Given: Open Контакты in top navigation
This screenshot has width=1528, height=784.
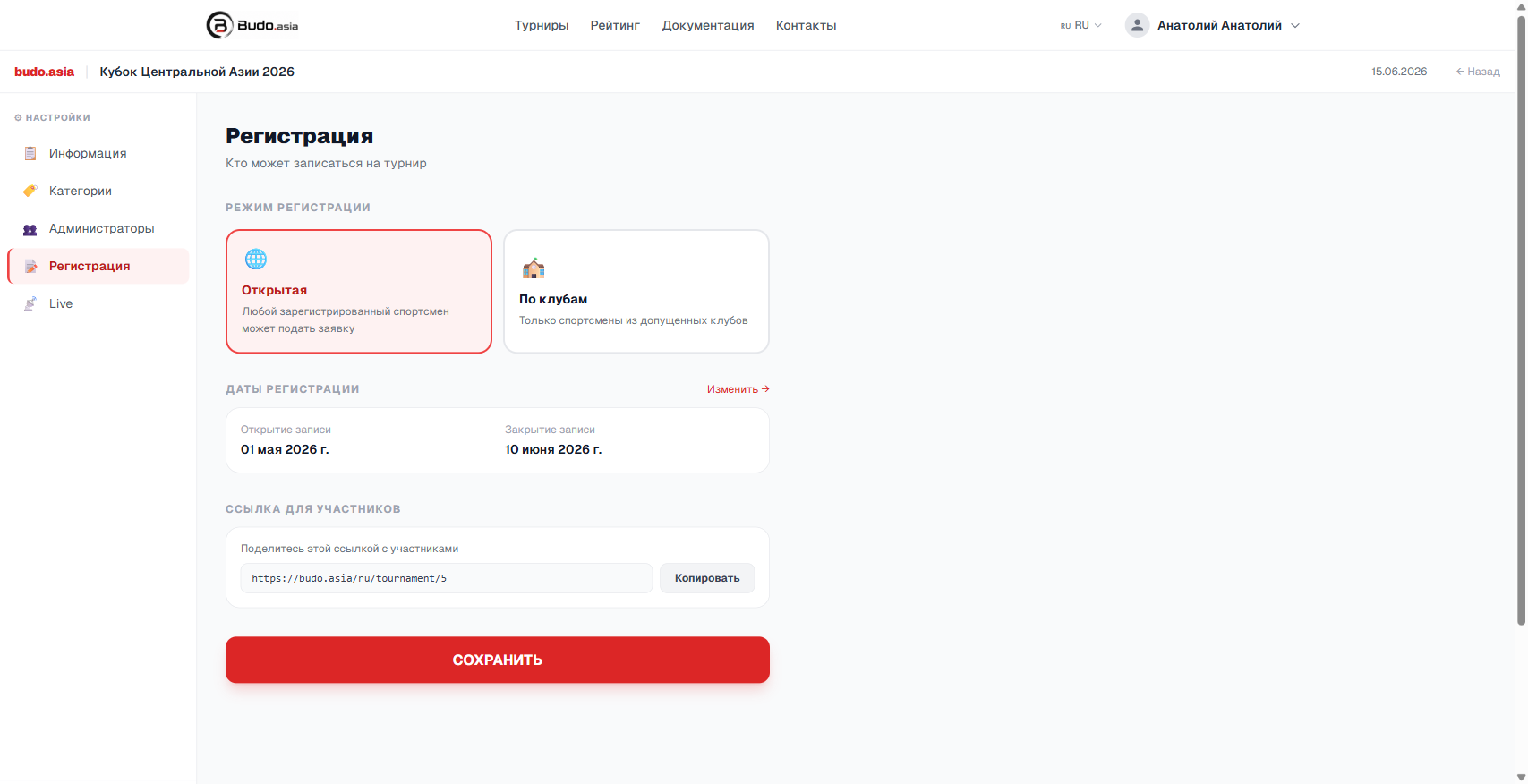Looking at the screenshot, I should [807, 25].
